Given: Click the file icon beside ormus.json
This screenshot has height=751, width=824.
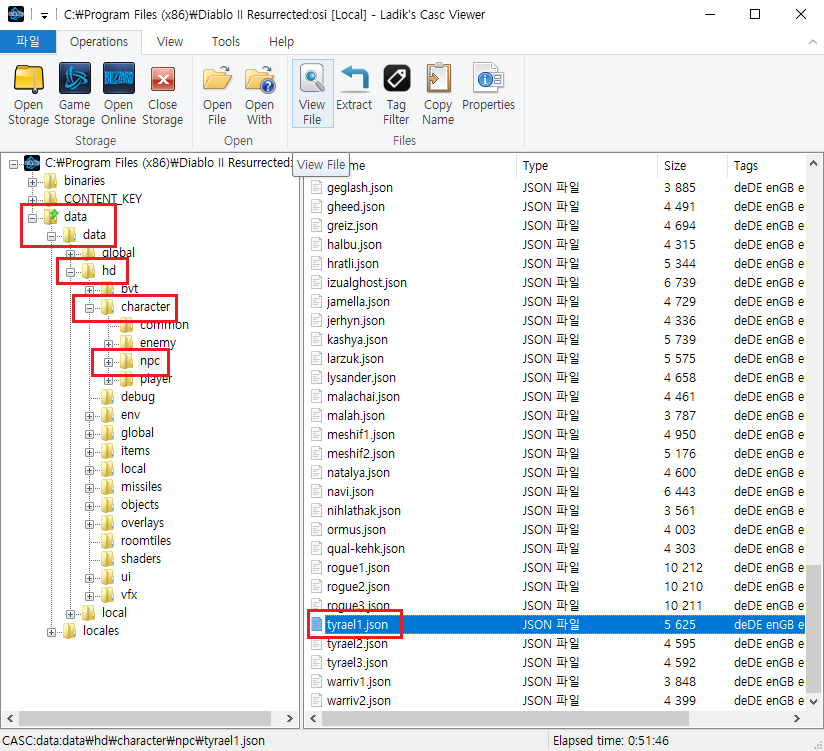Looking at the screenshot, I should click(316, 530).
